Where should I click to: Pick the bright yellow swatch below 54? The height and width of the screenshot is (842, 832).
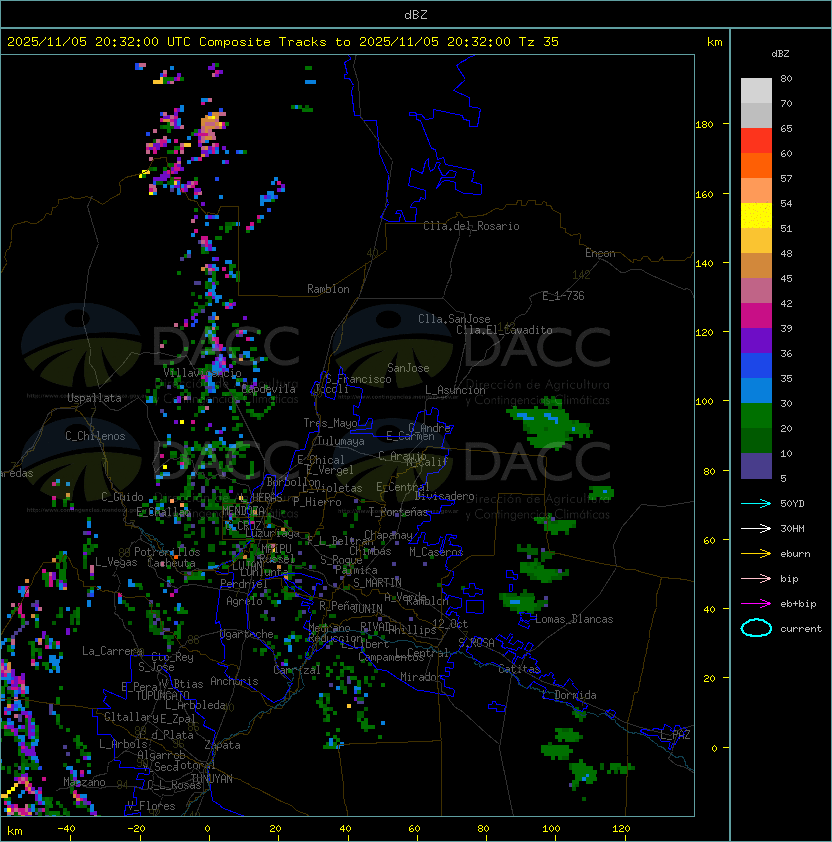(x=756, y=216)
